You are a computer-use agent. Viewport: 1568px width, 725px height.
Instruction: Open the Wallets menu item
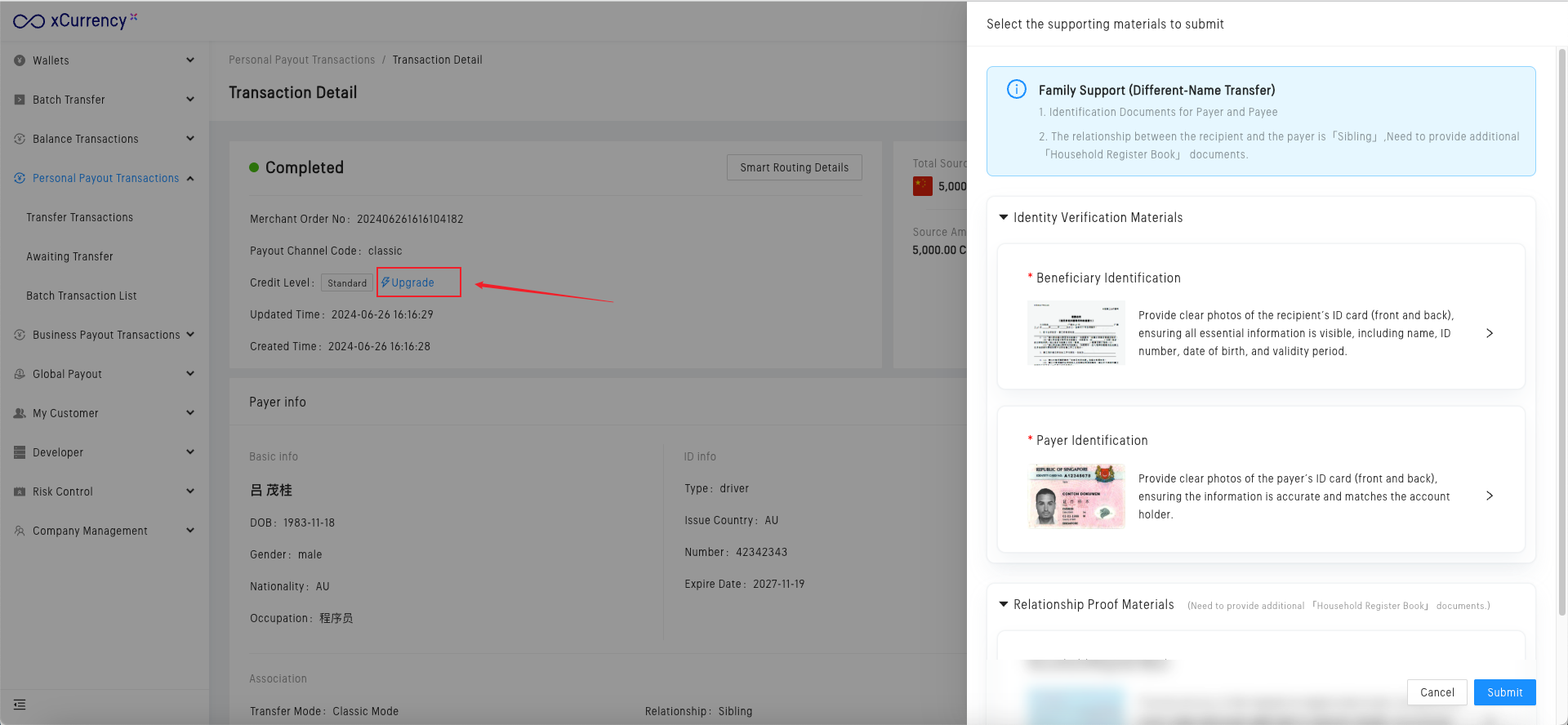(105, 60)
